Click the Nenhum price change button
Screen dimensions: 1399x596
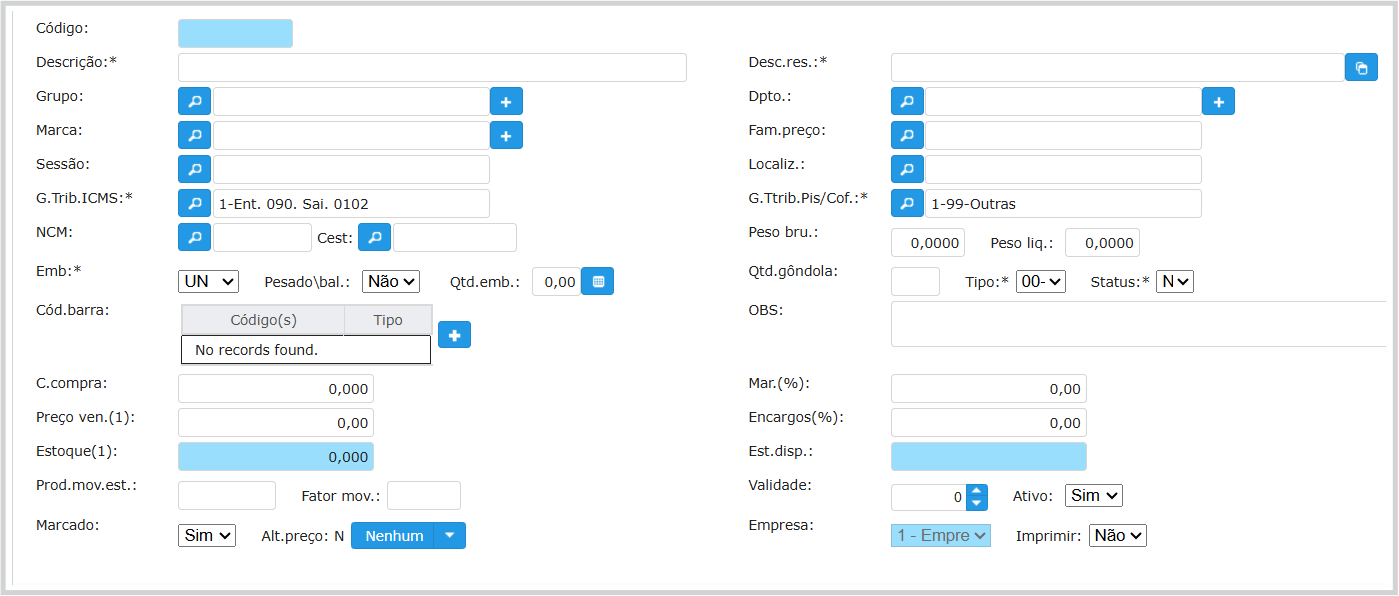coord(394,535)
